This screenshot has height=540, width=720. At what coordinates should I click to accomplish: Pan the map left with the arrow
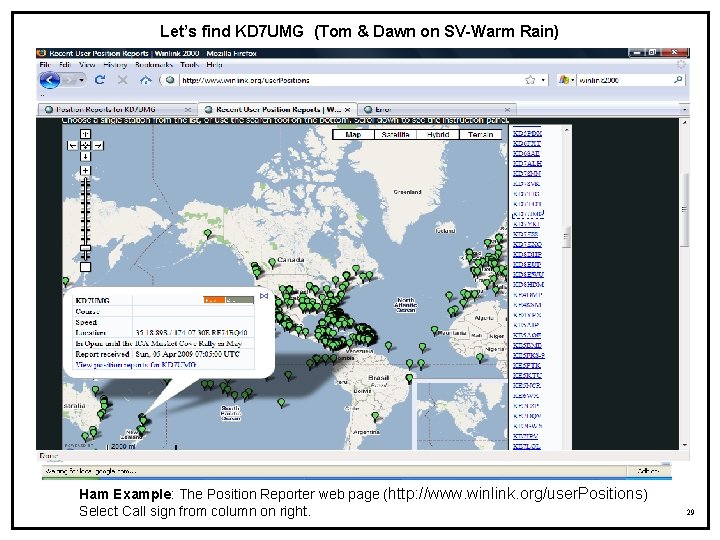point(73,146)
